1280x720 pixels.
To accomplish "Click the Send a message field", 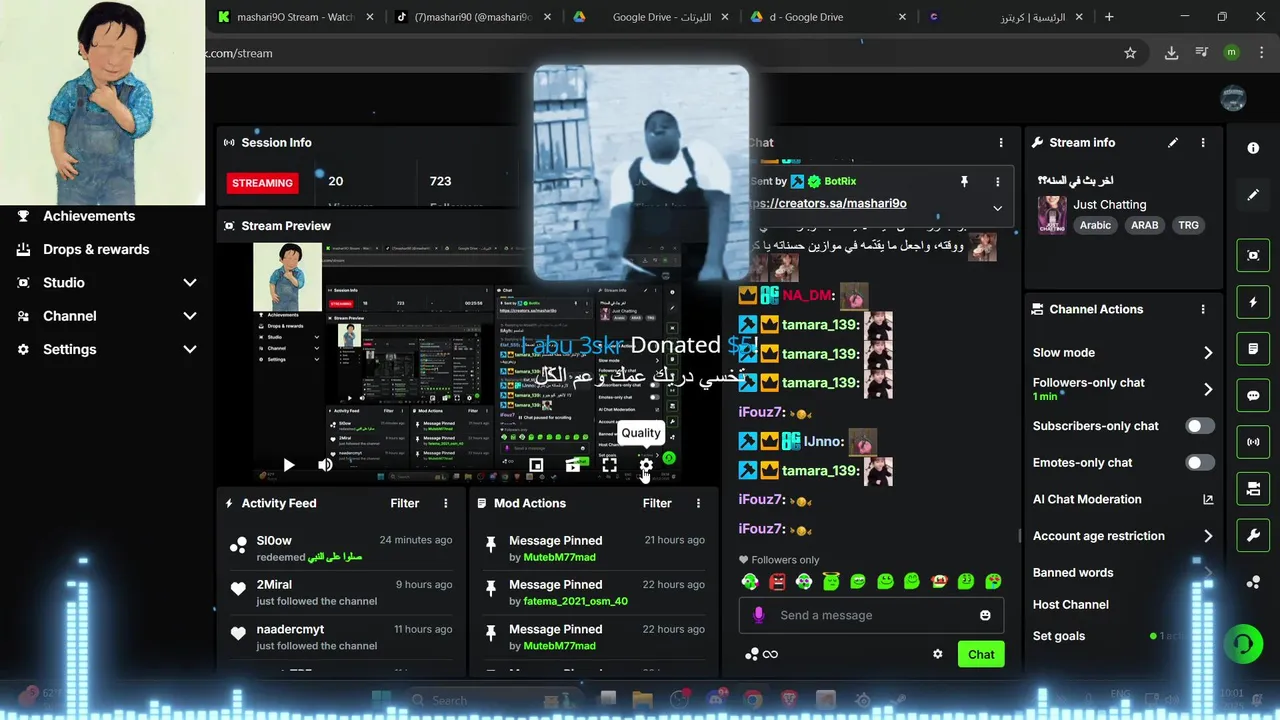I will pos(871,615).
